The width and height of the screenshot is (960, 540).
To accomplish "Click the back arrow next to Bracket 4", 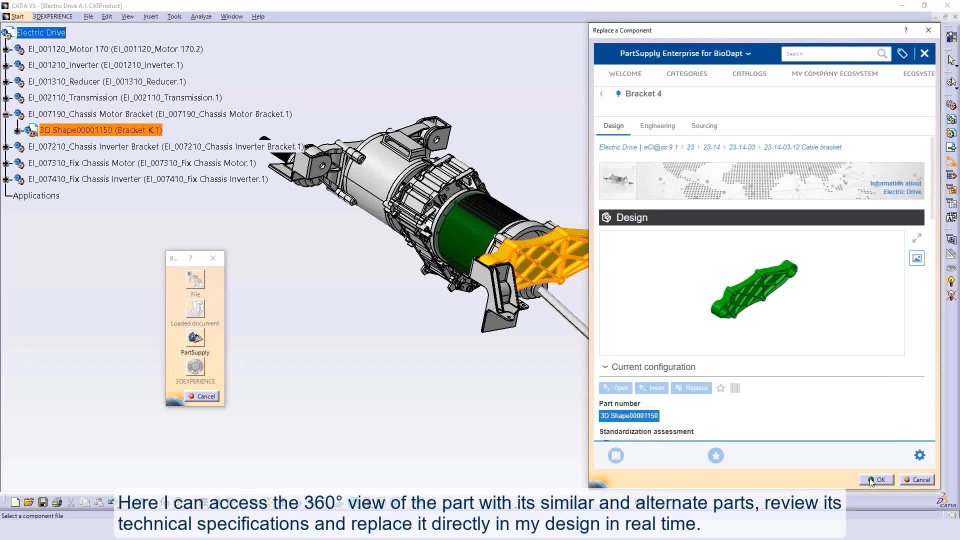I will (602, 94).
